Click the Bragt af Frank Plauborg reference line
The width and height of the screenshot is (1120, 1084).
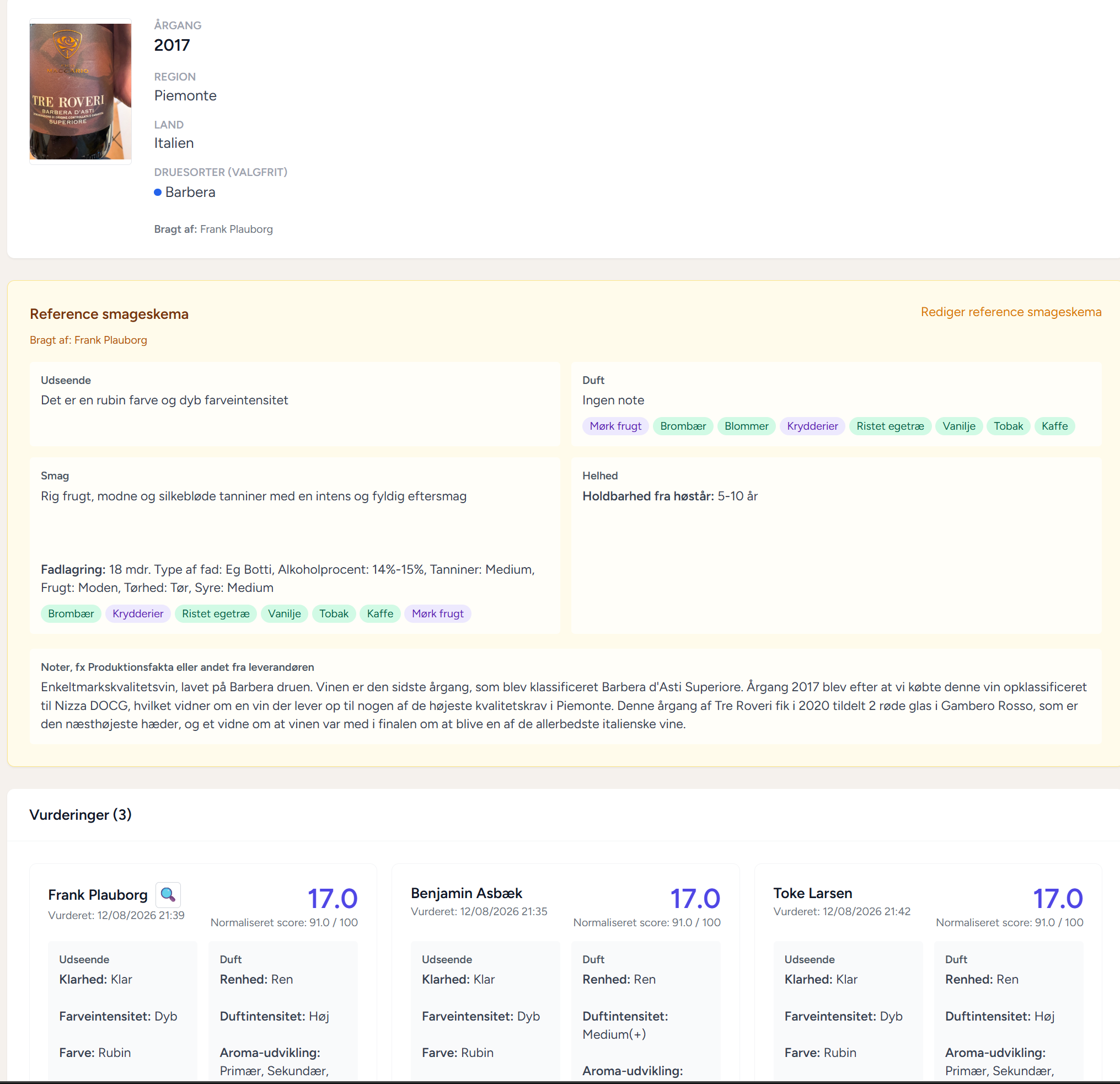coord(89,341)
